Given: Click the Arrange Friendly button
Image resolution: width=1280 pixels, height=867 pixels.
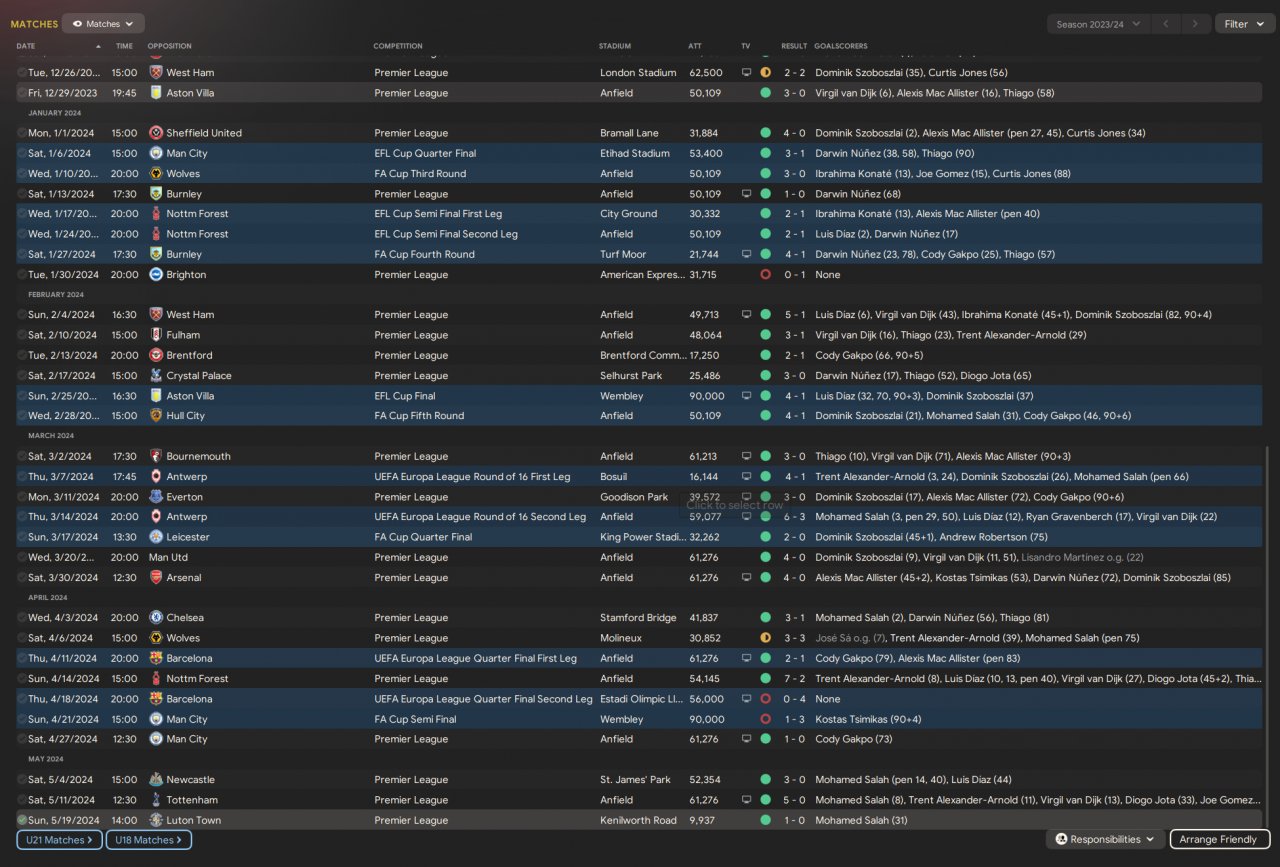Looking at the screenshot, I should click(x=1219, y=839).
